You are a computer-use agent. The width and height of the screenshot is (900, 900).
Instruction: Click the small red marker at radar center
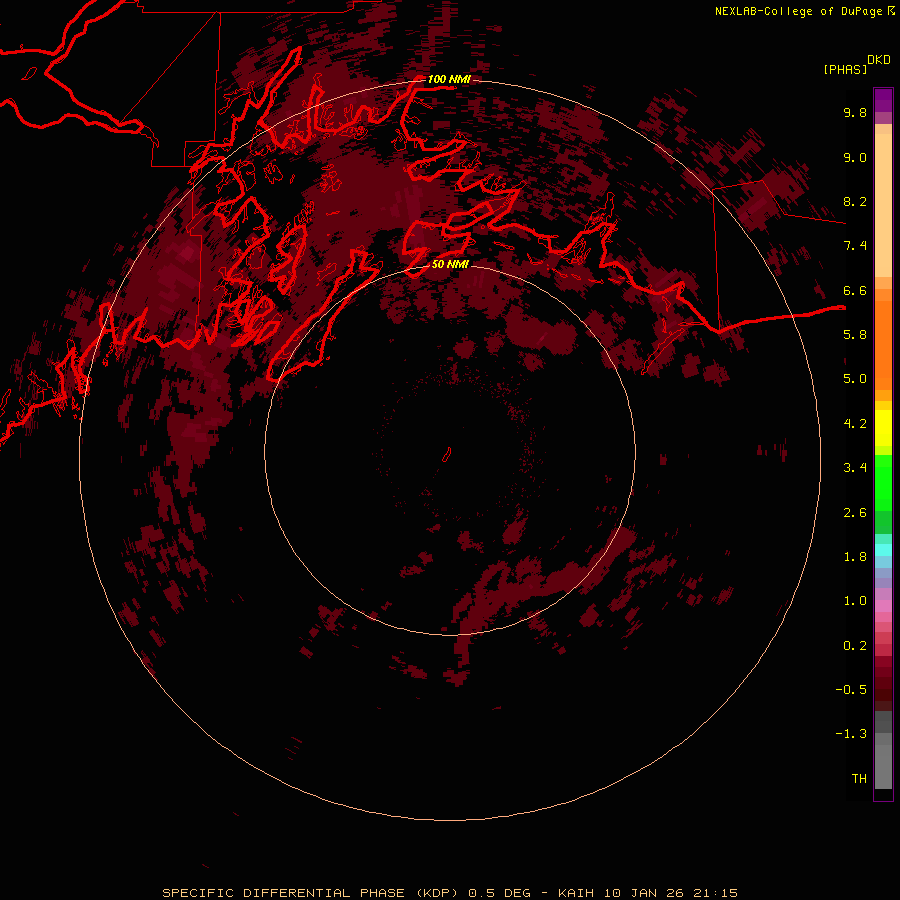coord(447,455)
